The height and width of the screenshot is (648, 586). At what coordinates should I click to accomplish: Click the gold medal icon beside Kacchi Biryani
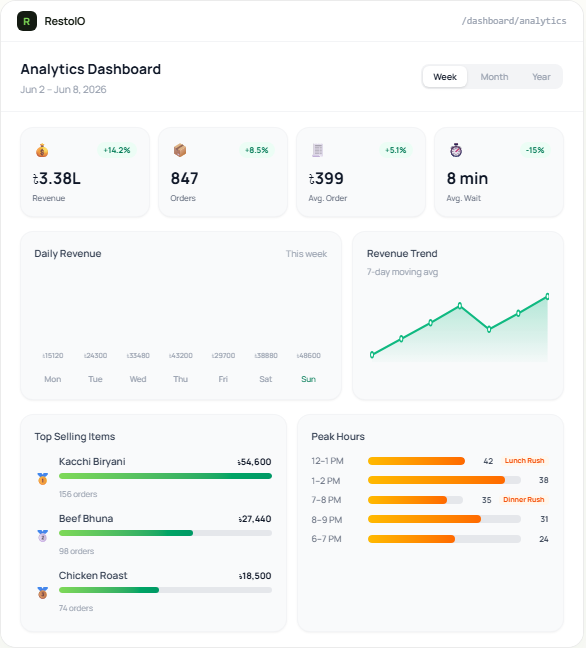[43, 479]
